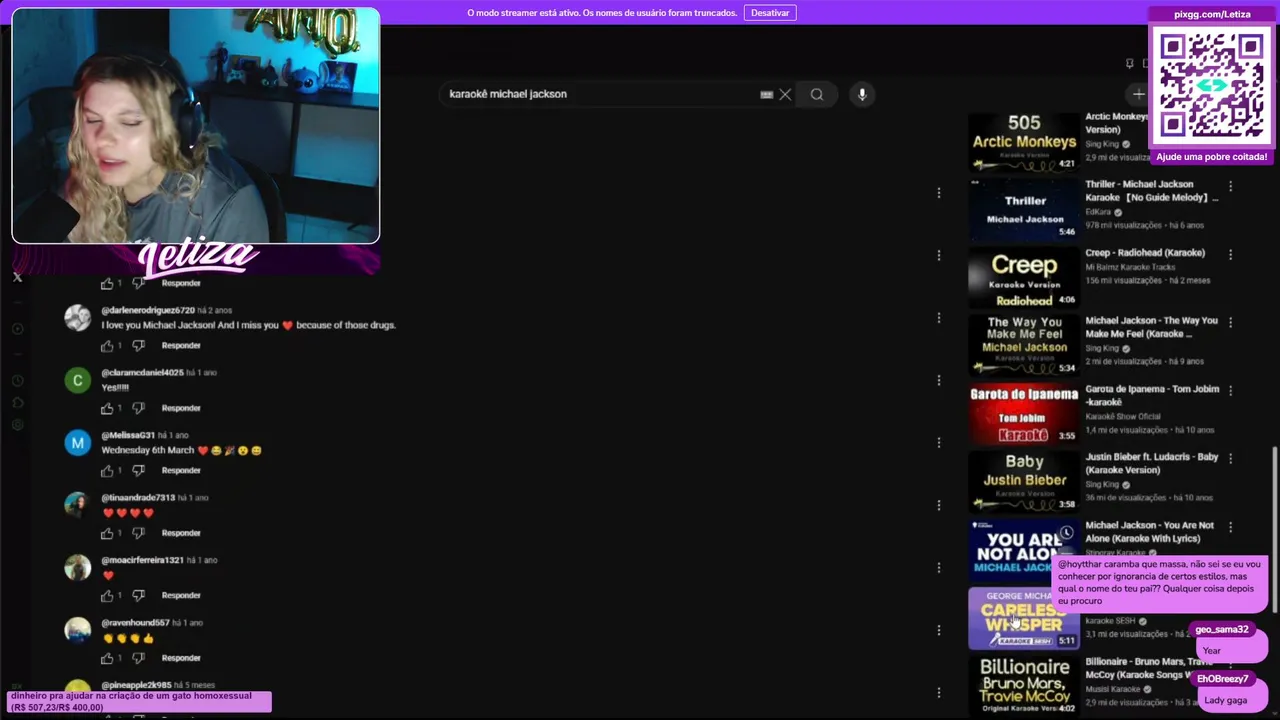The height and width of the screenshot is (720, 1280).
Task: Play the Billionaire Bruno Mars thumbnail
Action: pos(1024,686)
